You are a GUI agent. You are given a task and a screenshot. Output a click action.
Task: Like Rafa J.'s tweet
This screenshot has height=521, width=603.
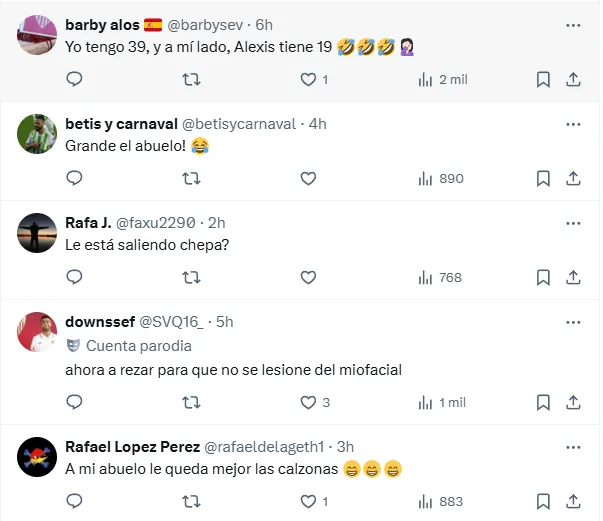308,278
